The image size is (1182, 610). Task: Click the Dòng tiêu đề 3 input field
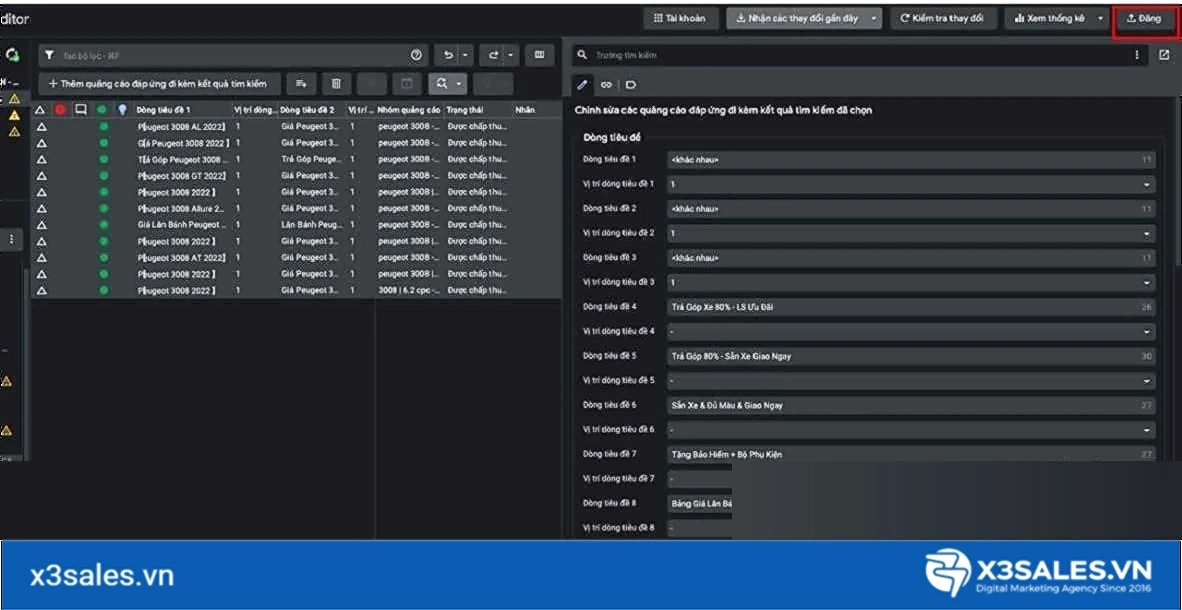click(911, 258)
